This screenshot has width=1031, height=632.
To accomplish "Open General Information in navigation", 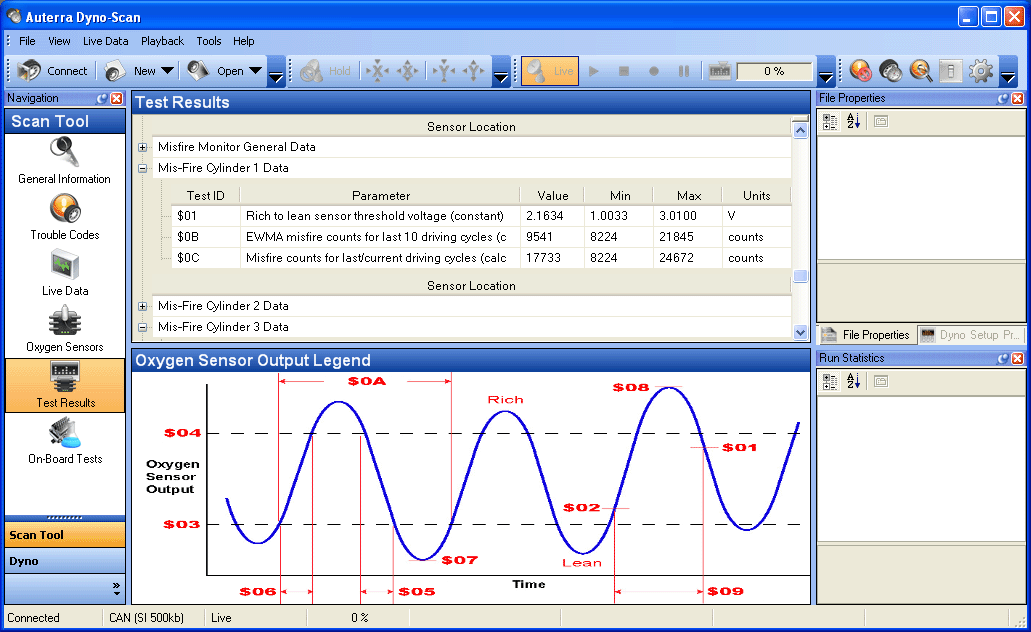I will [64, 161].
